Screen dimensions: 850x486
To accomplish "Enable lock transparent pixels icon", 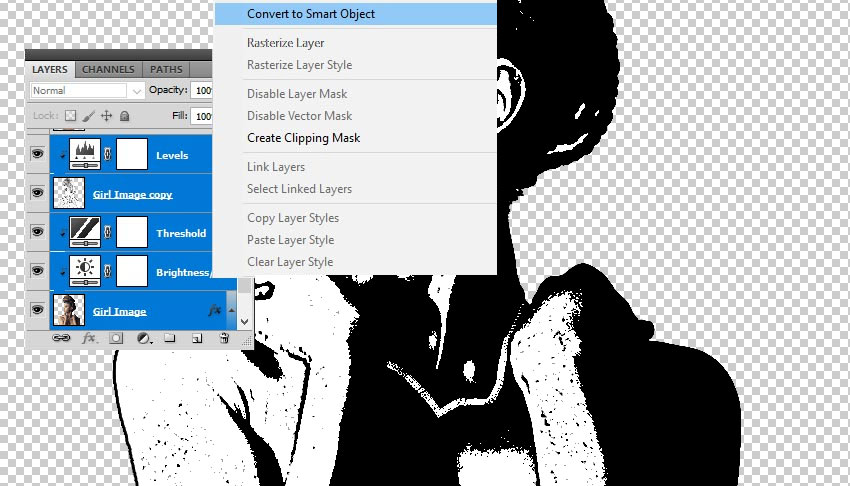I will pos(70,115).
